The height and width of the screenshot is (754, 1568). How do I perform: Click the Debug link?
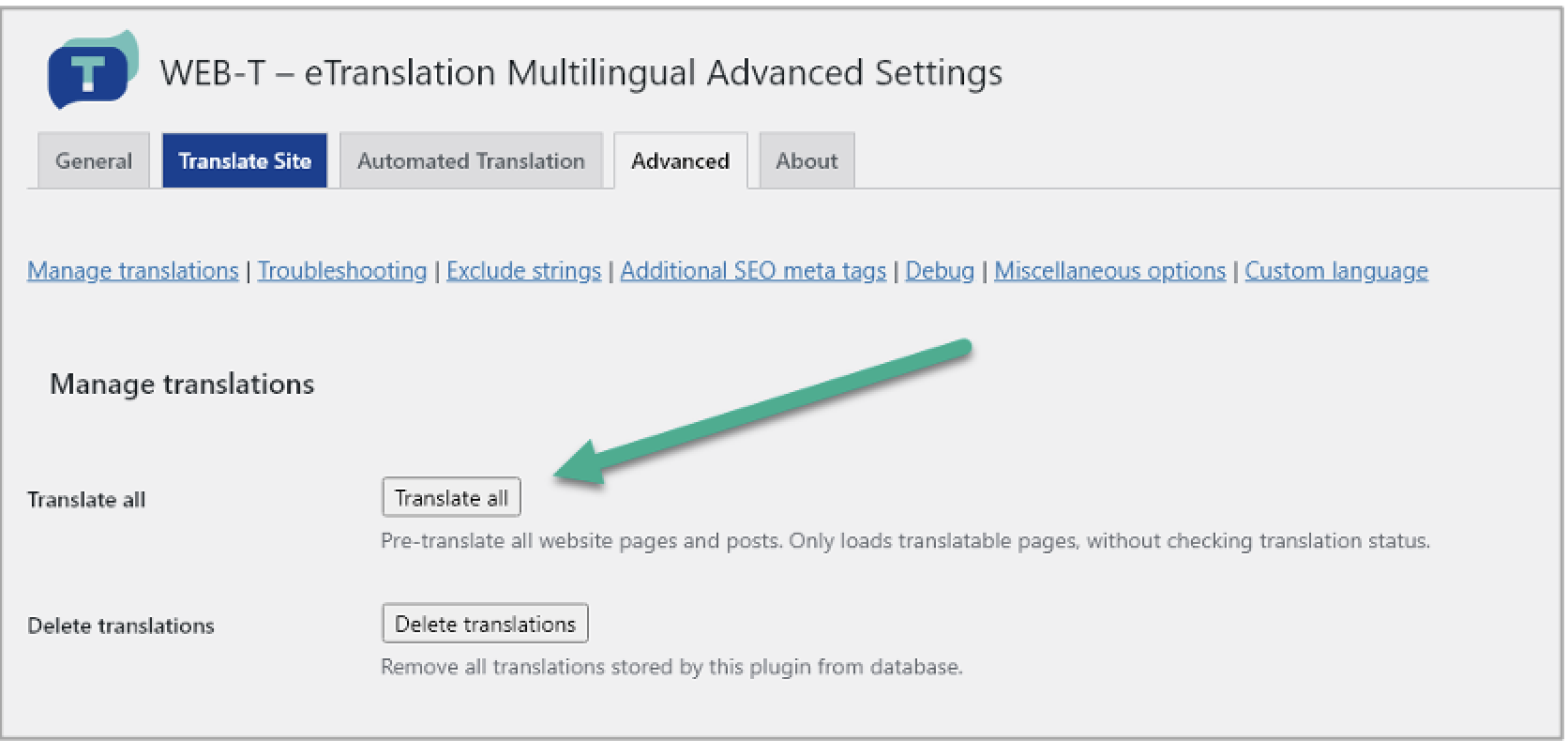point(940,271)
